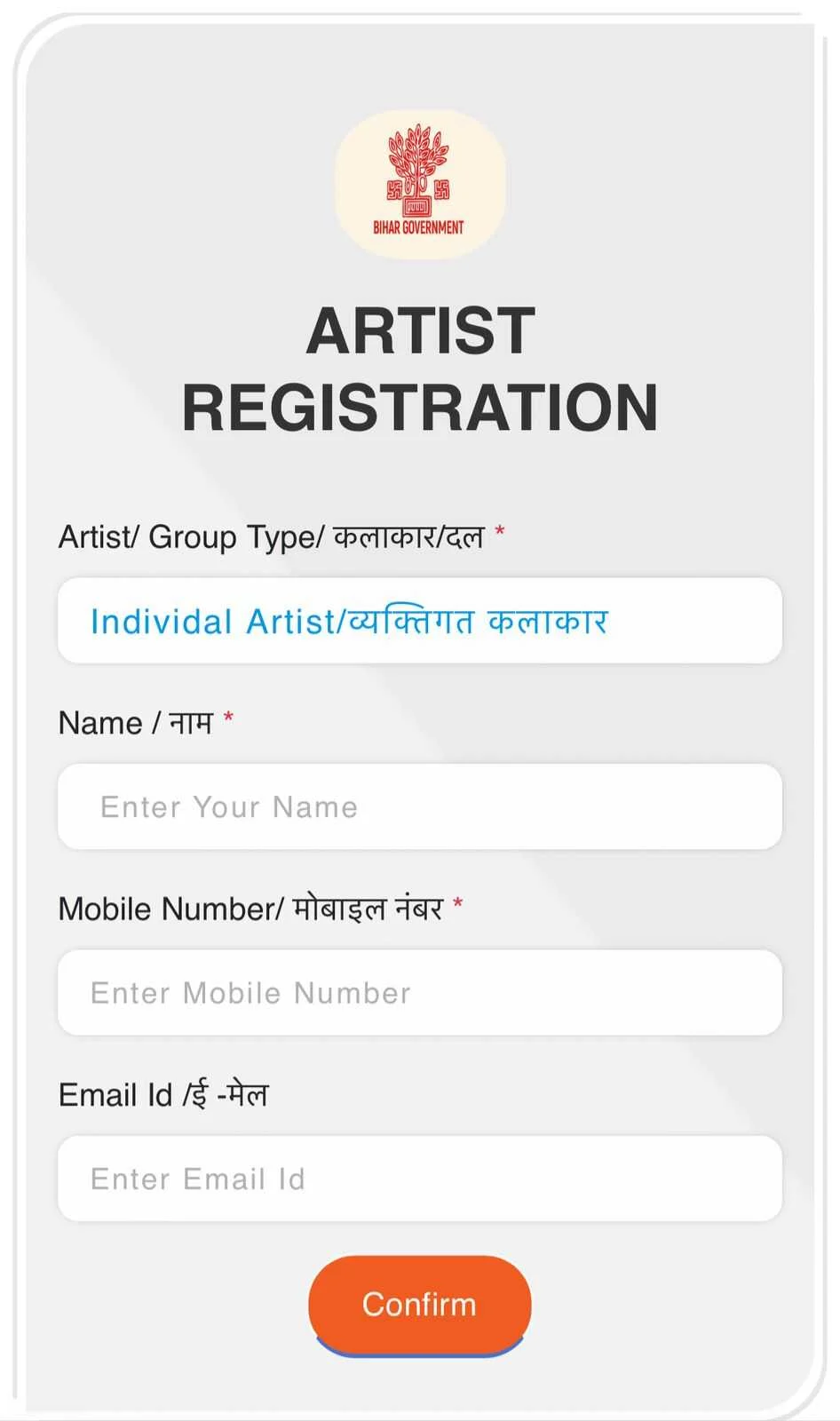
Task: Submit the form with the orange Confirm button
Action: [x=420, y=1305]
